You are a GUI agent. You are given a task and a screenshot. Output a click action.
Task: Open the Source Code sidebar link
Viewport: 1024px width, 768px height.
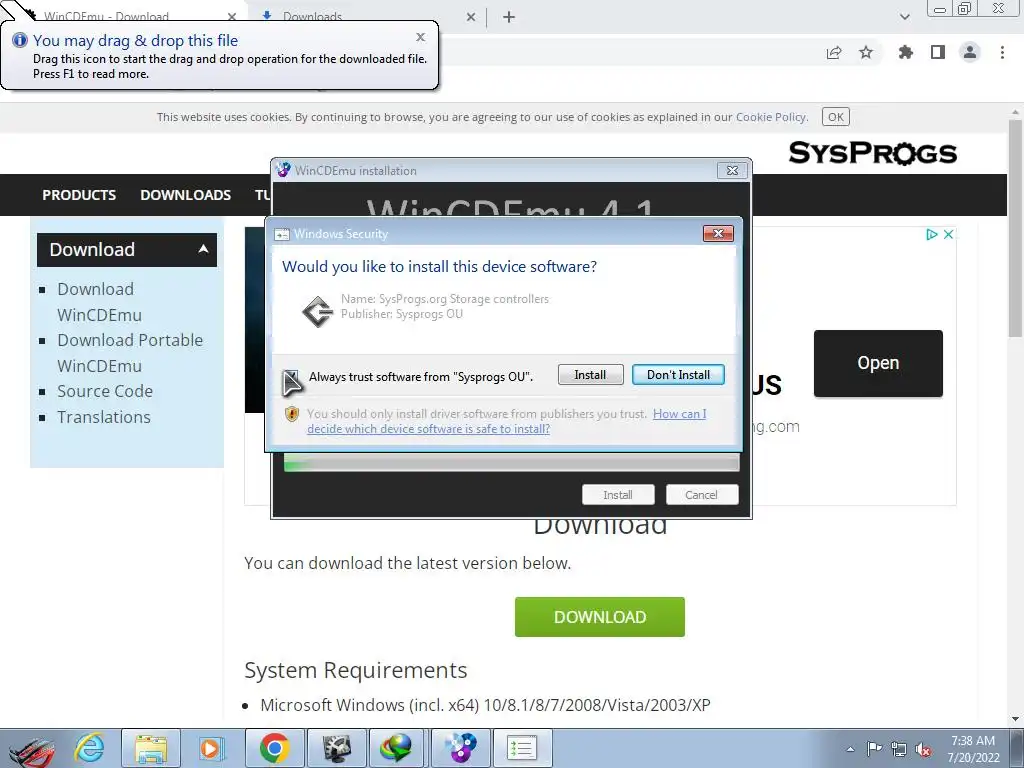tap(105, 391)
